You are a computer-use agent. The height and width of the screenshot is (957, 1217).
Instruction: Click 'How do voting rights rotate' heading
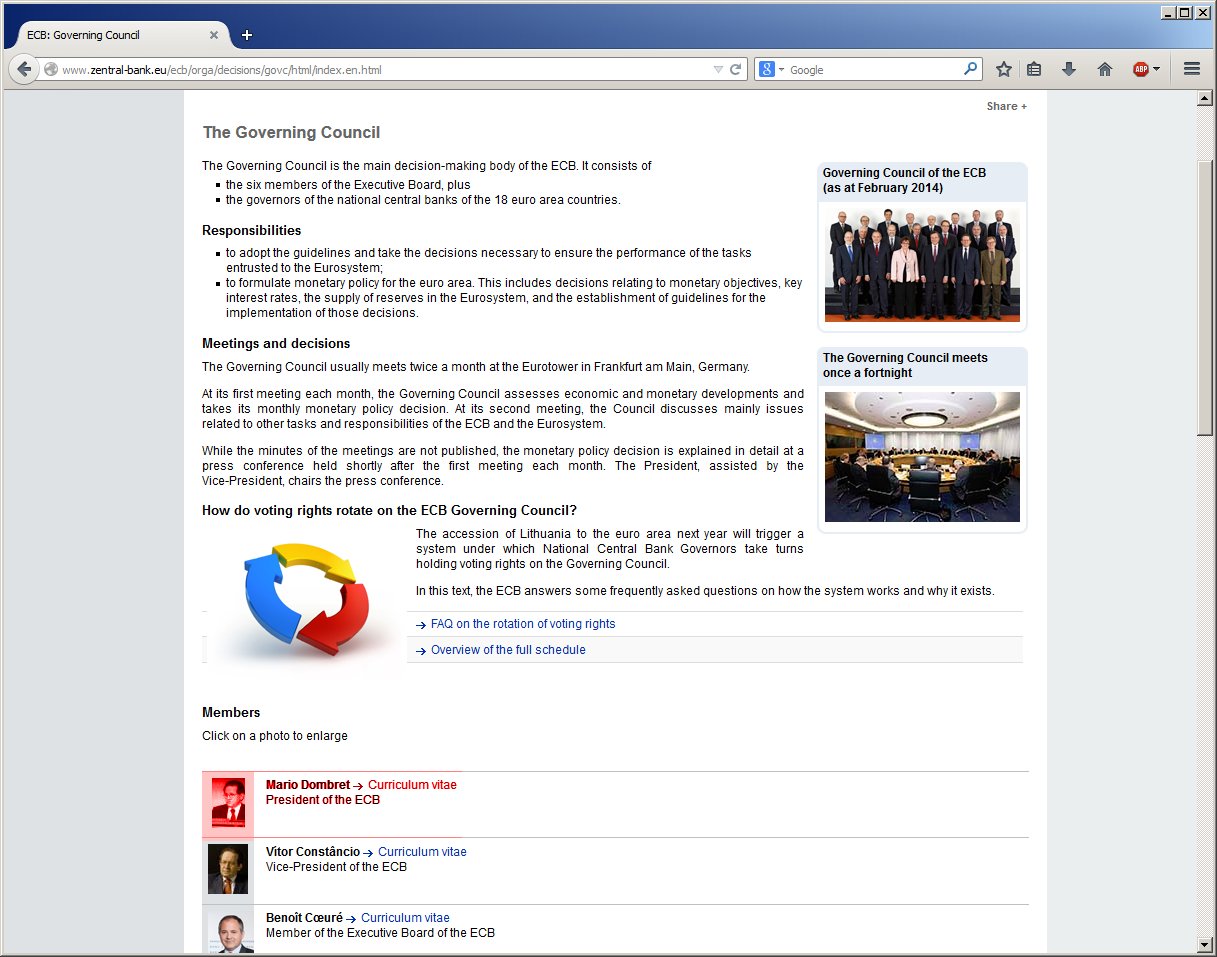(x=389, y=510)
